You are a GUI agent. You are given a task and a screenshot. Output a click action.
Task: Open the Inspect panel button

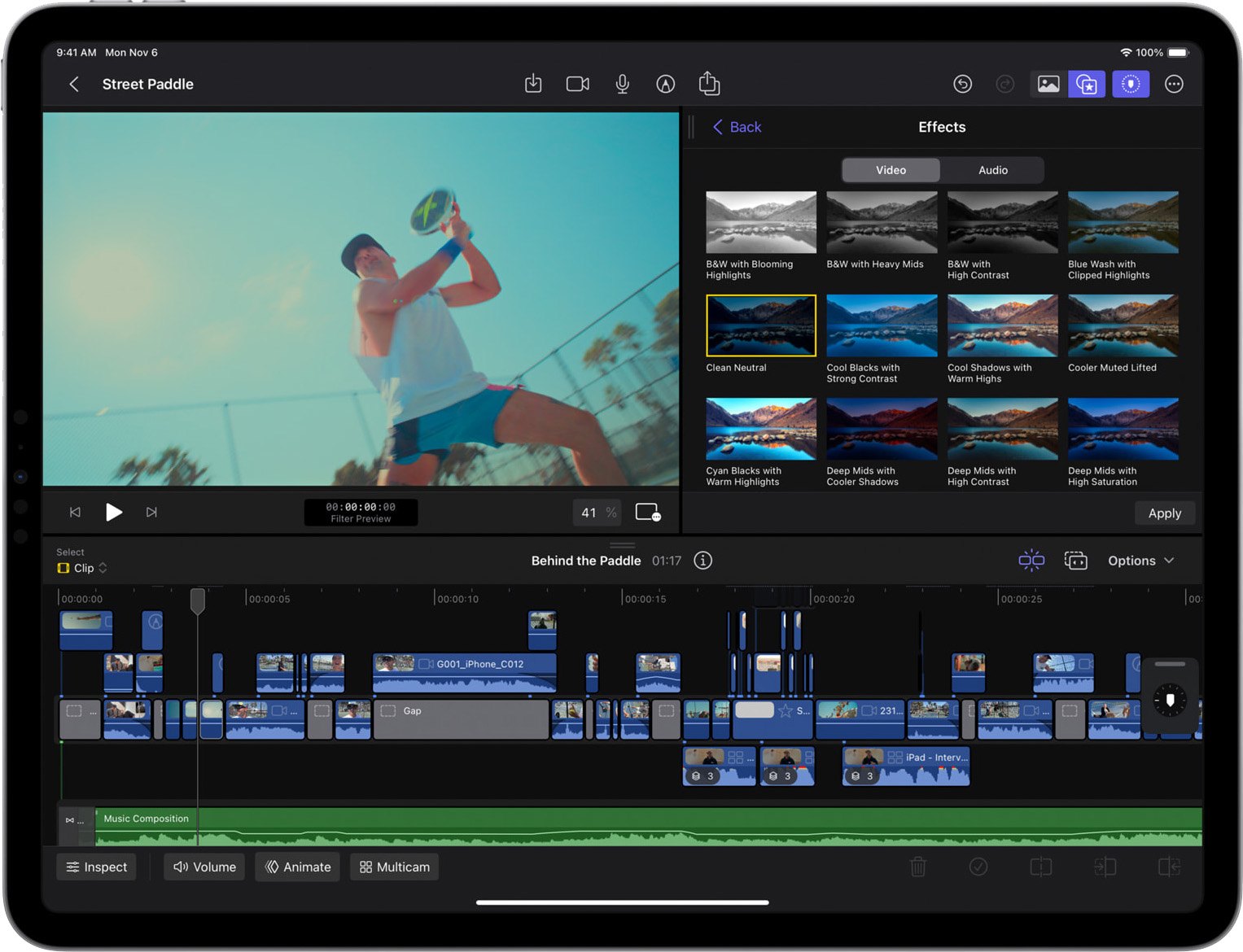pos(97,867)
